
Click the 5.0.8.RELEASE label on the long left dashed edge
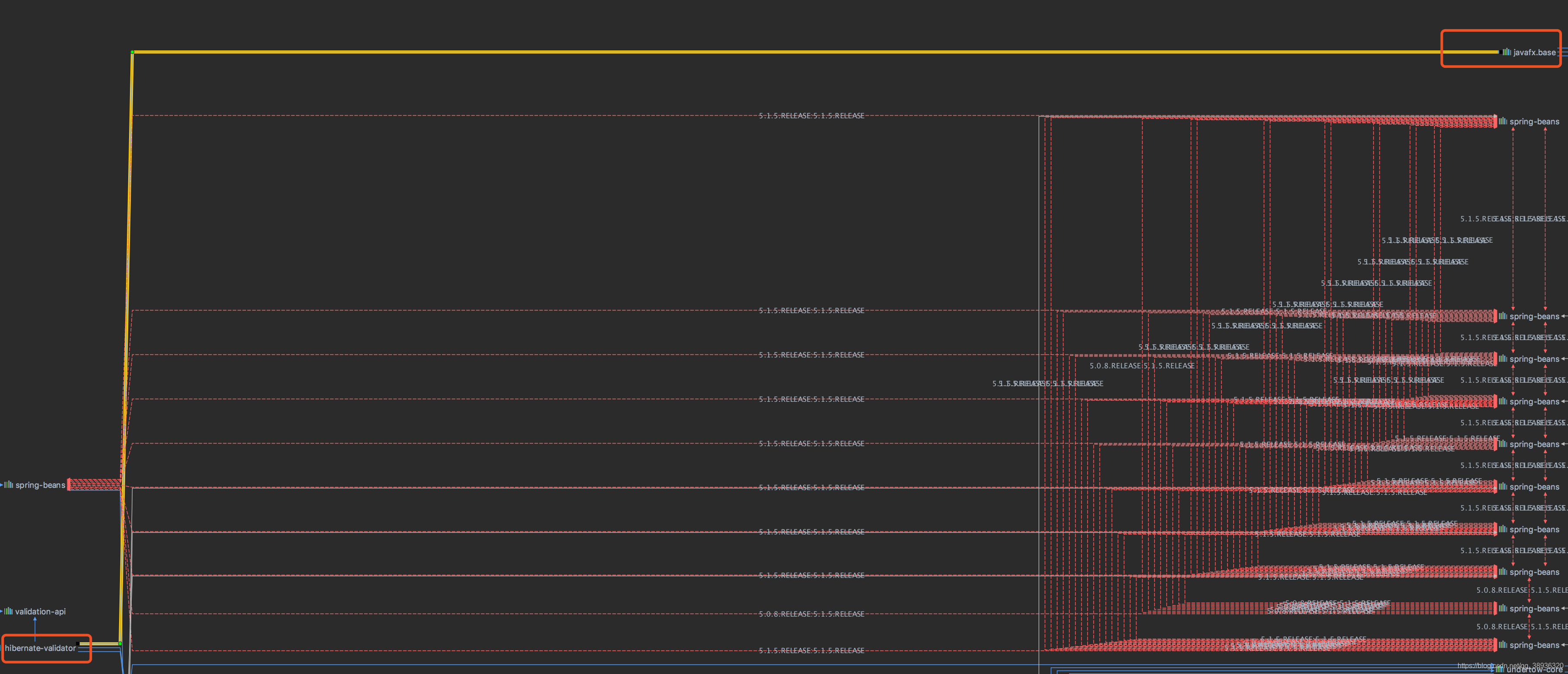click(x=811, y=614)
